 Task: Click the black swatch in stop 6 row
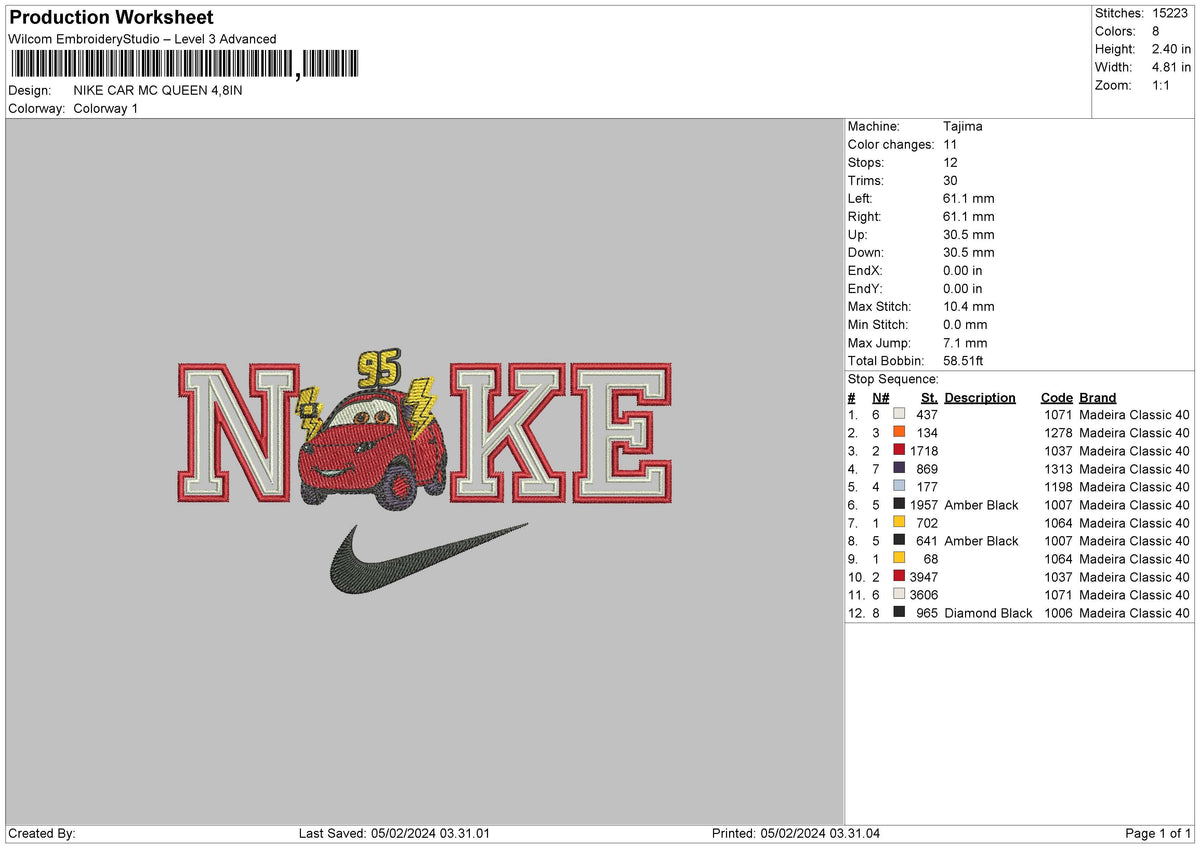coord(899,504)
